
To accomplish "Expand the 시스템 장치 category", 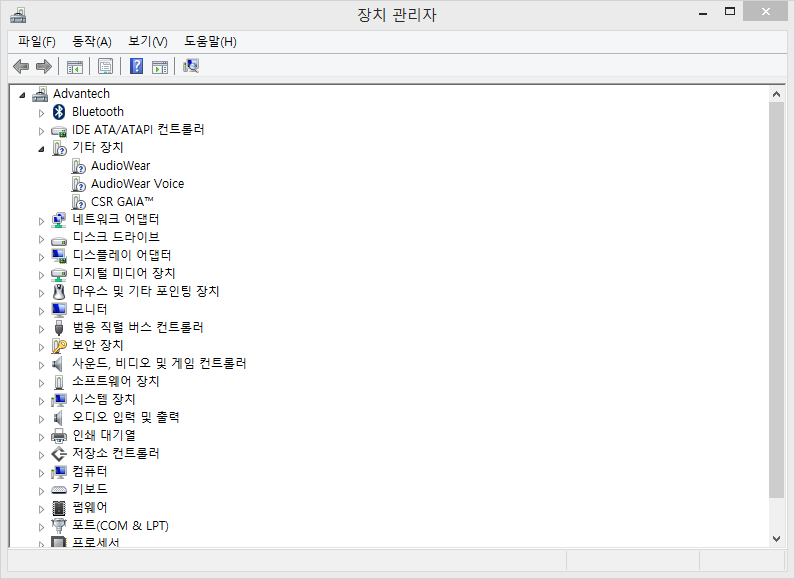I will click(x=41, y=401).
